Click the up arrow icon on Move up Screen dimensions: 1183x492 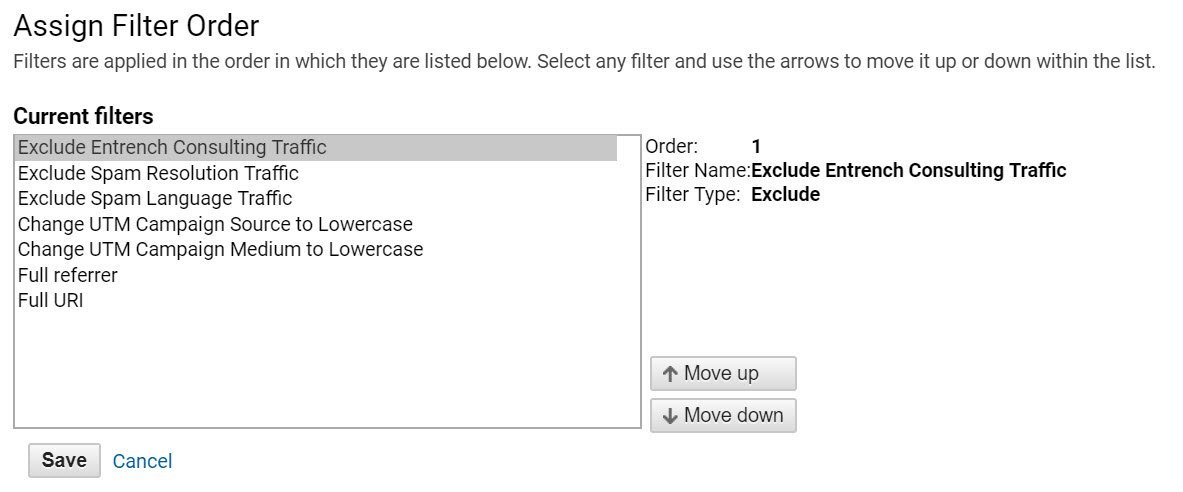point(670,374)
